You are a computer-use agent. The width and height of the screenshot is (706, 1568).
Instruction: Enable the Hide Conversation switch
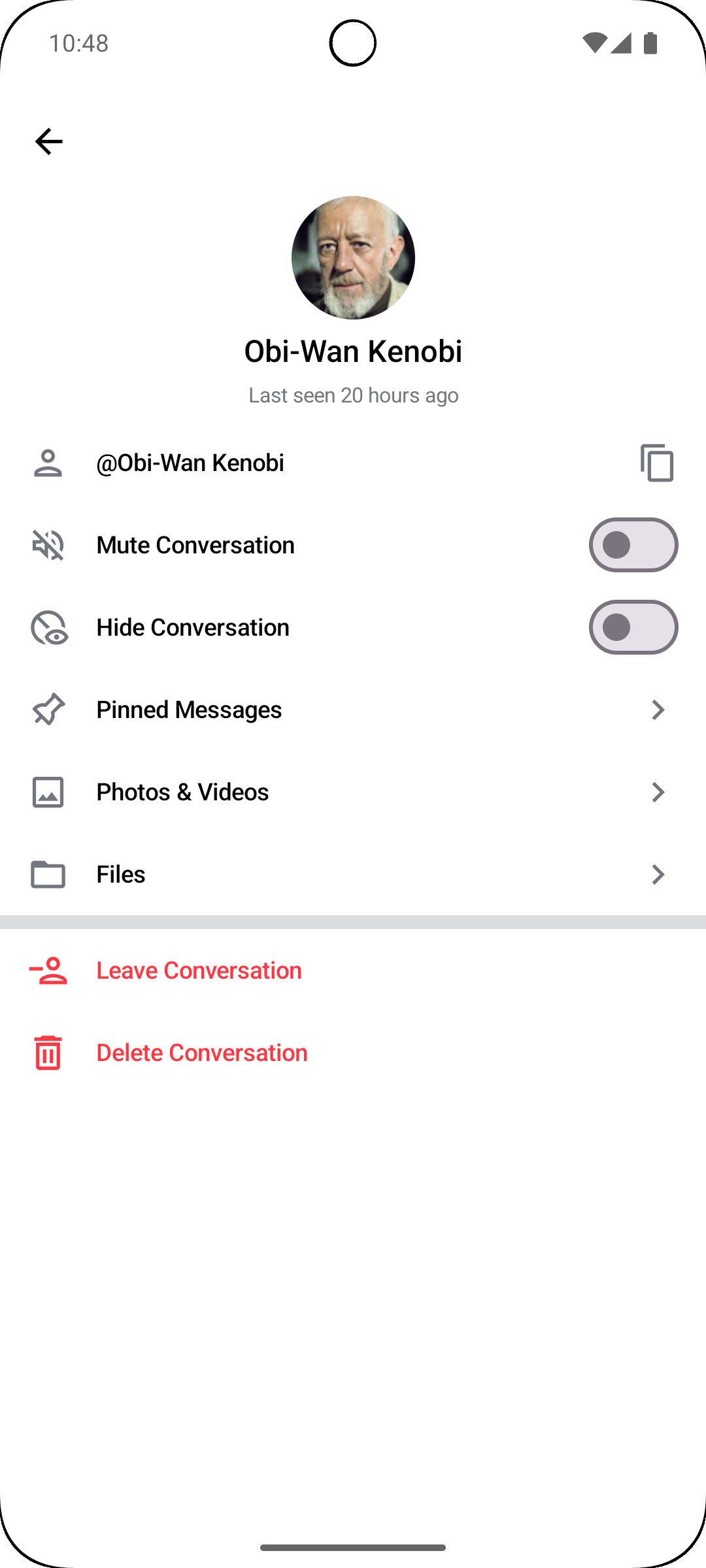click(x=633, y=627)
